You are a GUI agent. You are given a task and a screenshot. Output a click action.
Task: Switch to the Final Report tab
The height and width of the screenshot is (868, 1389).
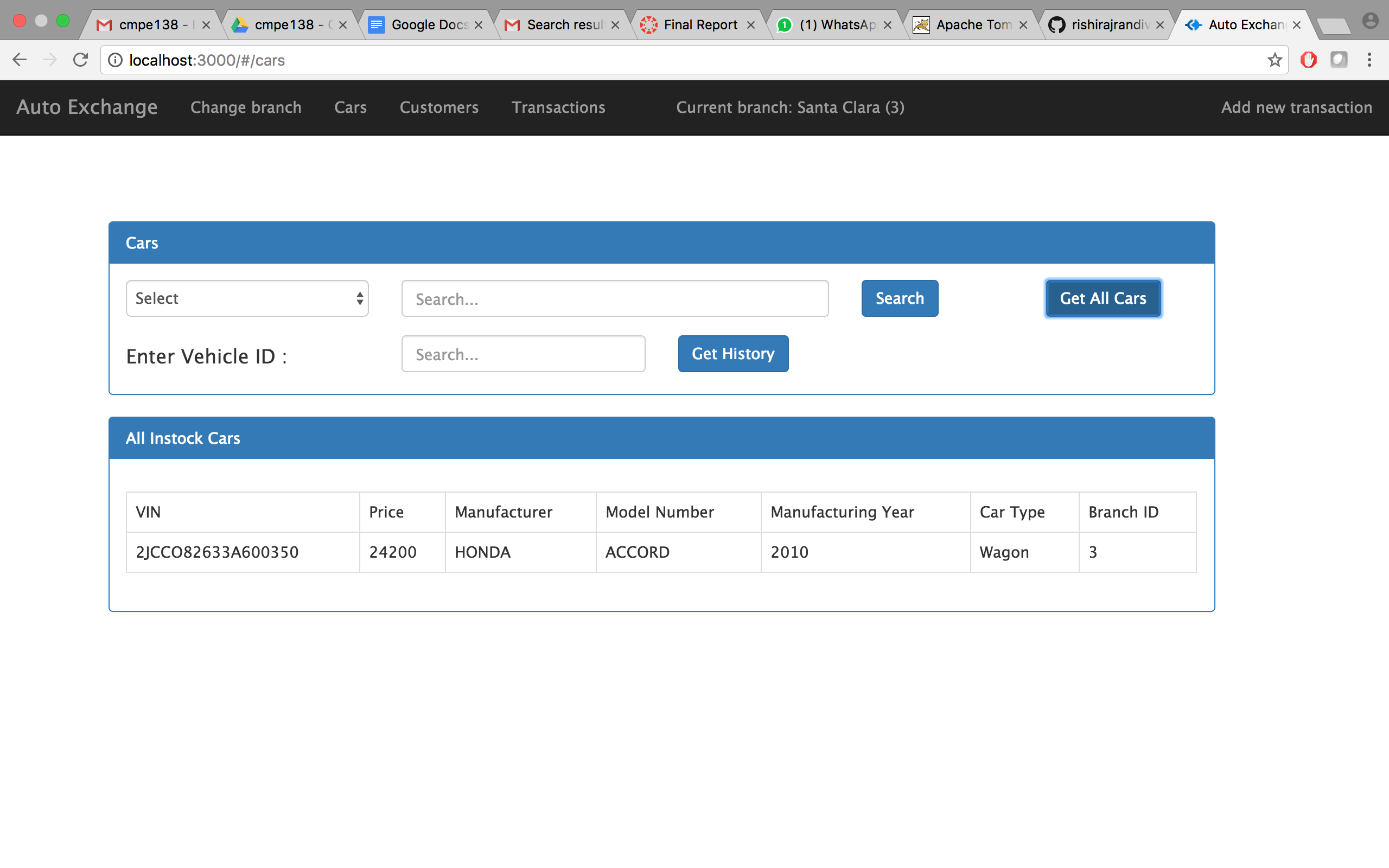pyautogui.click(x=700, y=25)
